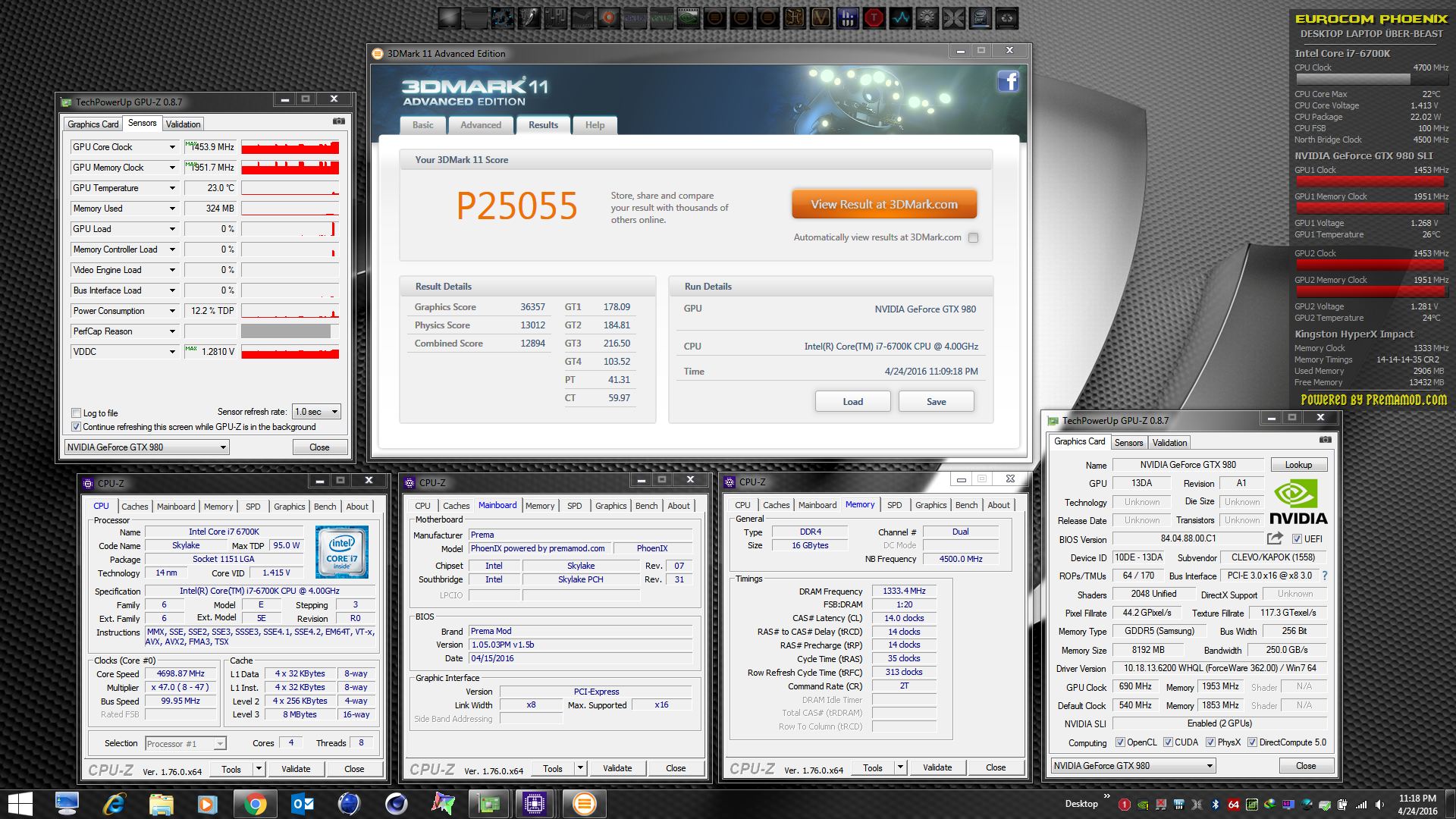Click the AIDA64 tray icon
Screen dimensions: 1456x819
tap(1233, 805)
